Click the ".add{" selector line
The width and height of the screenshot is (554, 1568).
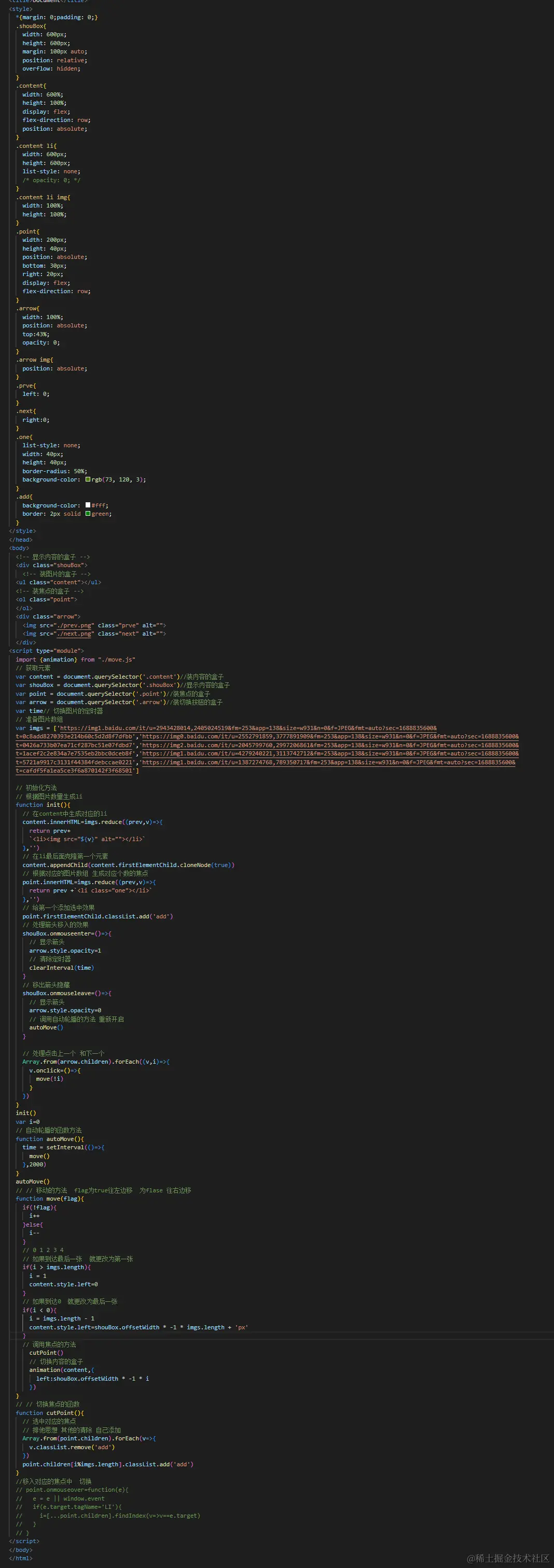coord(24,497)
